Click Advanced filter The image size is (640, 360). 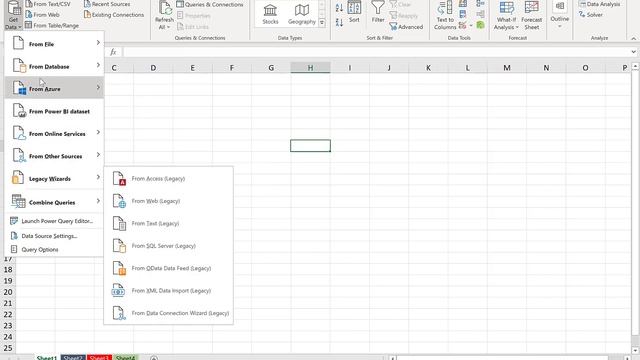coord(406,27)
